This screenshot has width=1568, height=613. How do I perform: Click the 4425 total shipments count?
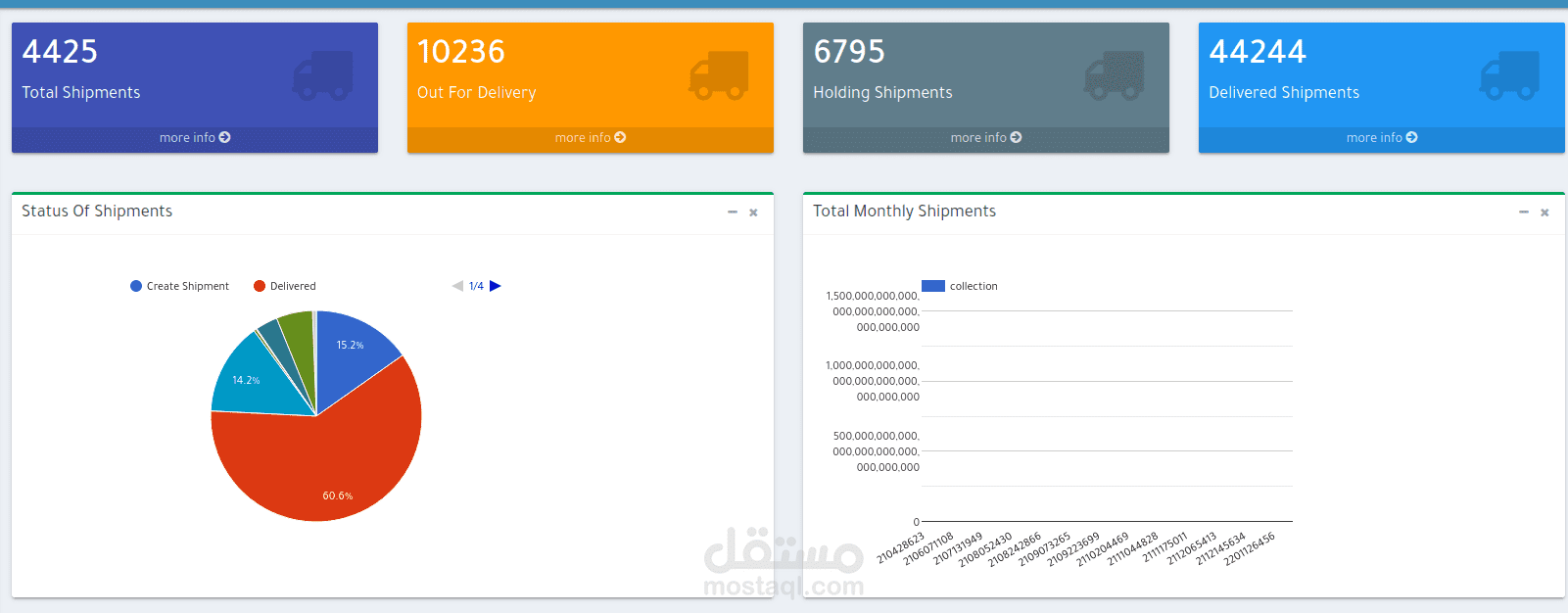pos(60,52)
